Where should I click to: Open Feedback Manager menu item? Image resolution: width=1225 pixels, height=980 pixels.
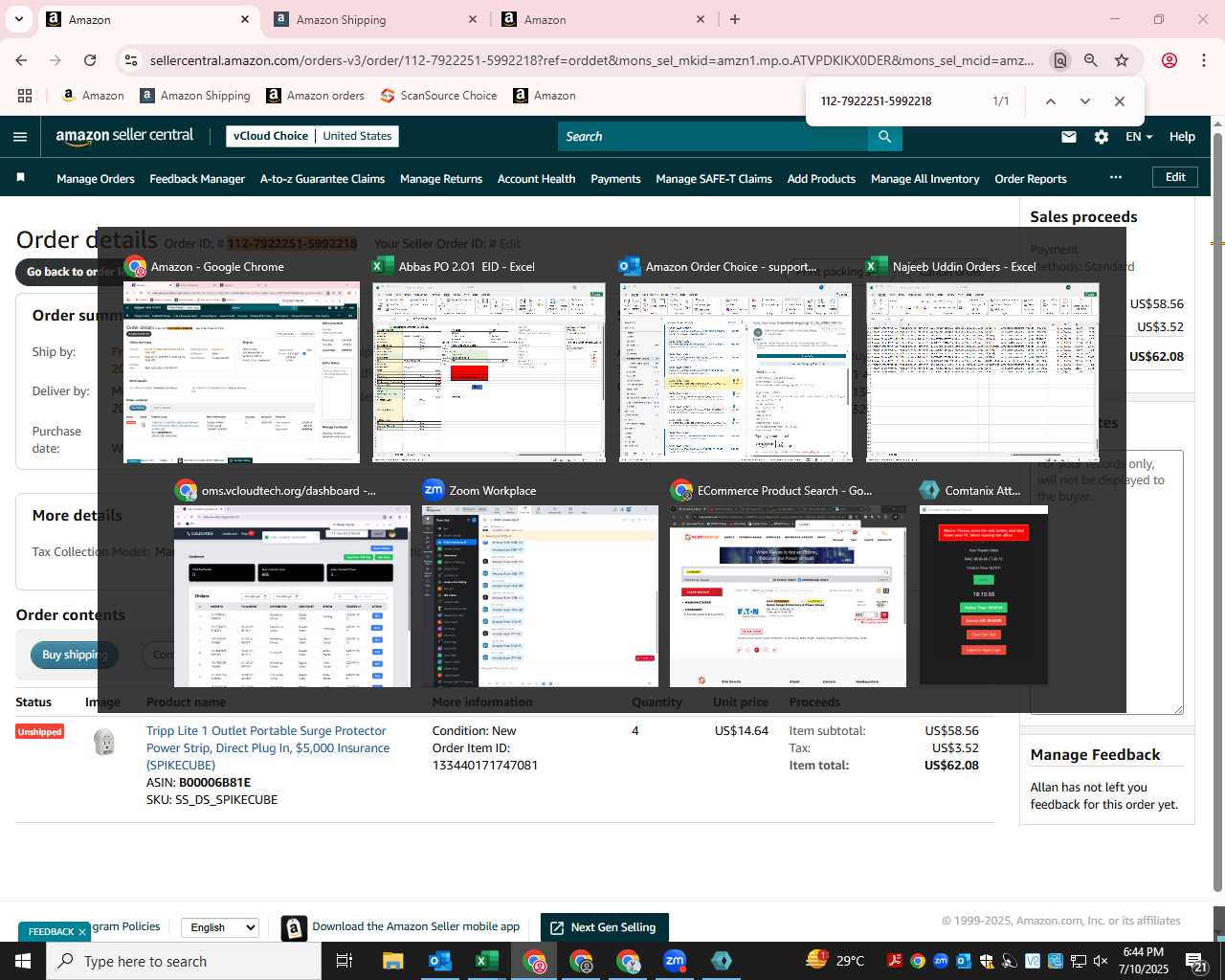[x=197, y=179]
